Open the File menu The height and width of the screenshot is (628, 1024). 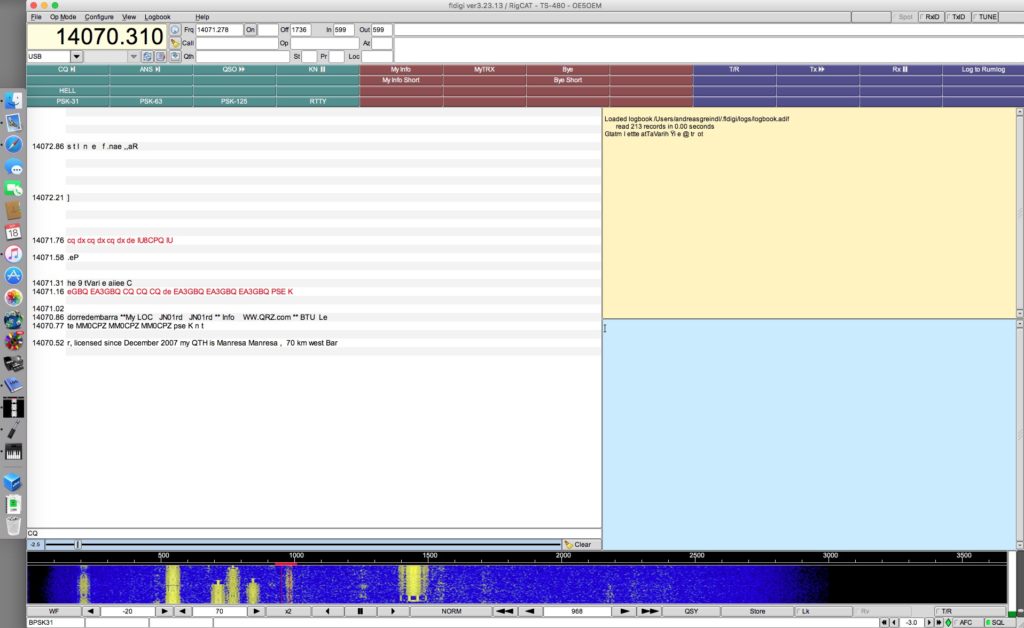point(36,17)
